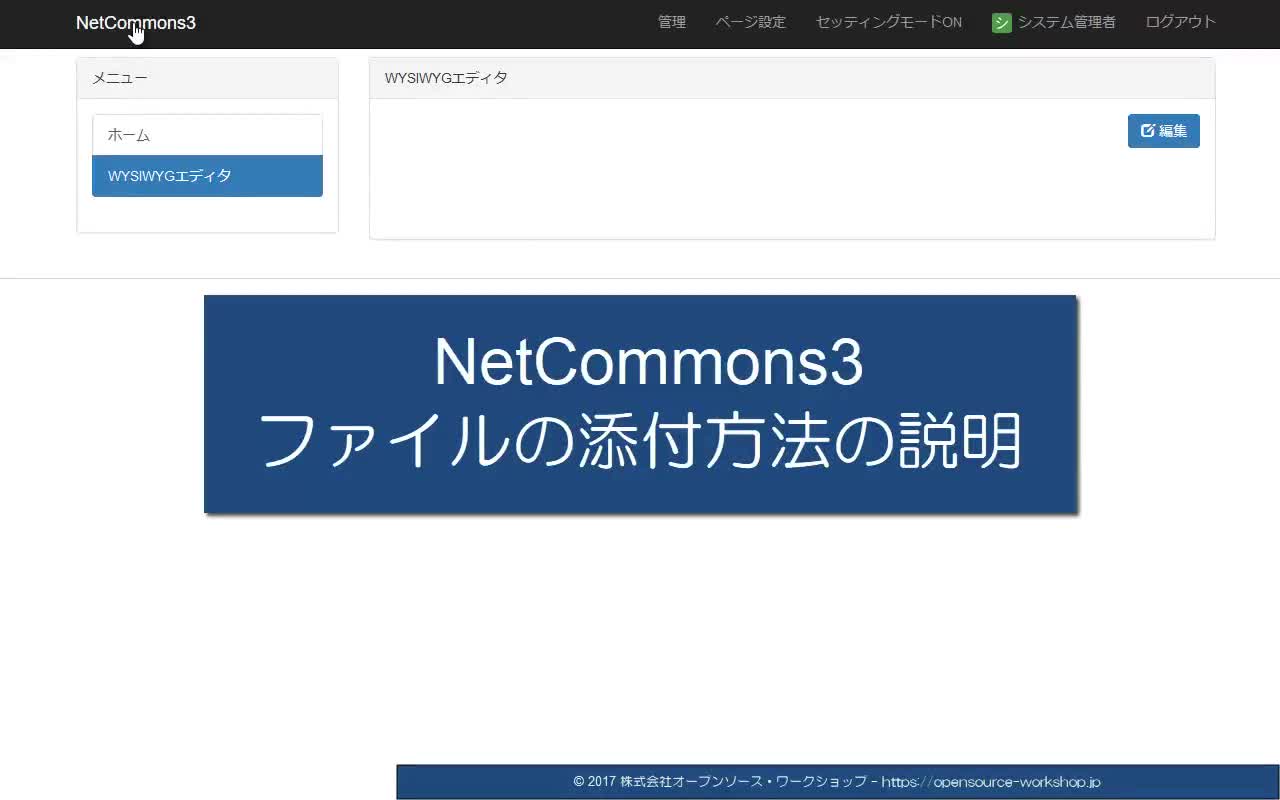The image size is (1280, 800).
Task: Toggle セッティングモードON in the navbar
Action: [888, 22]
